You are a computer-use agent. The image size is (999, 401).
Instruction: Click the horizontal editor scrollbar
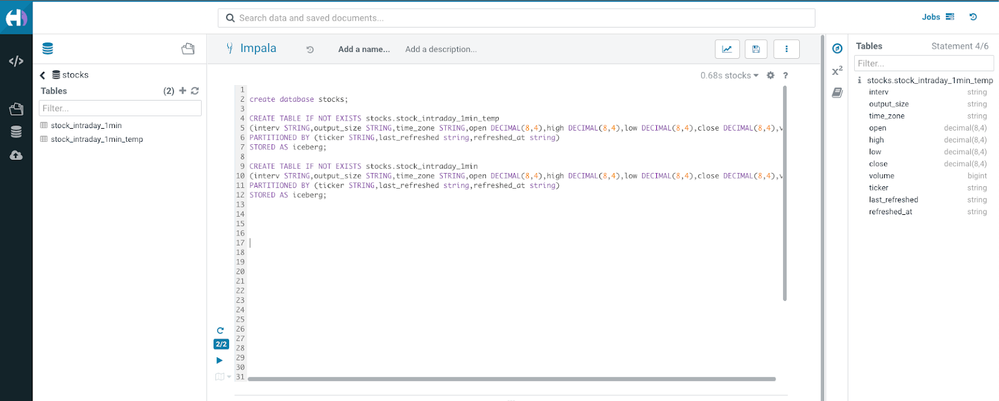(511, 379)
